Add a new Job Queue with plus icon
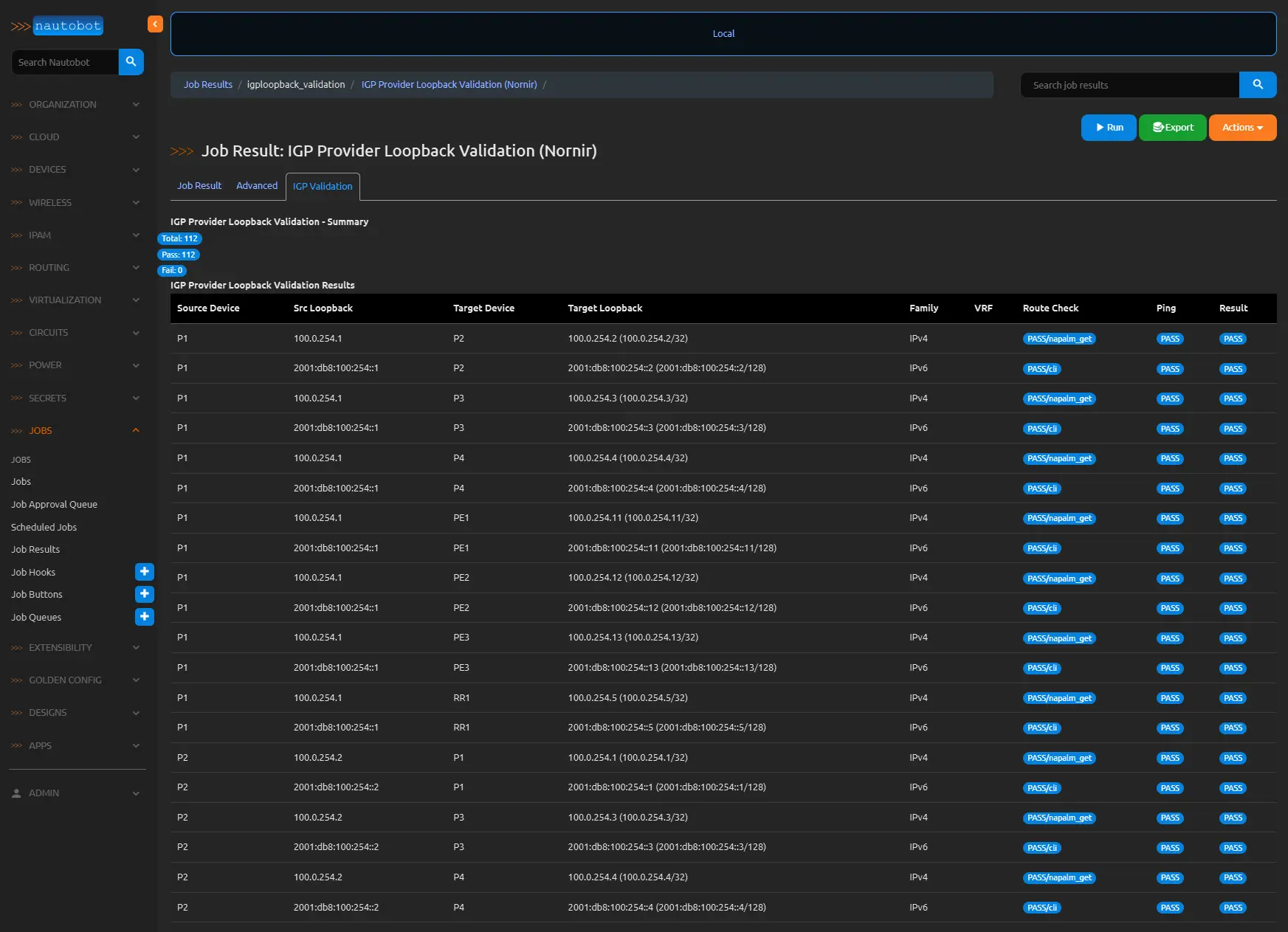Image resolution: width=1288 pixels, height=932 pixels. pyautogui.click(x=145, y=617)
